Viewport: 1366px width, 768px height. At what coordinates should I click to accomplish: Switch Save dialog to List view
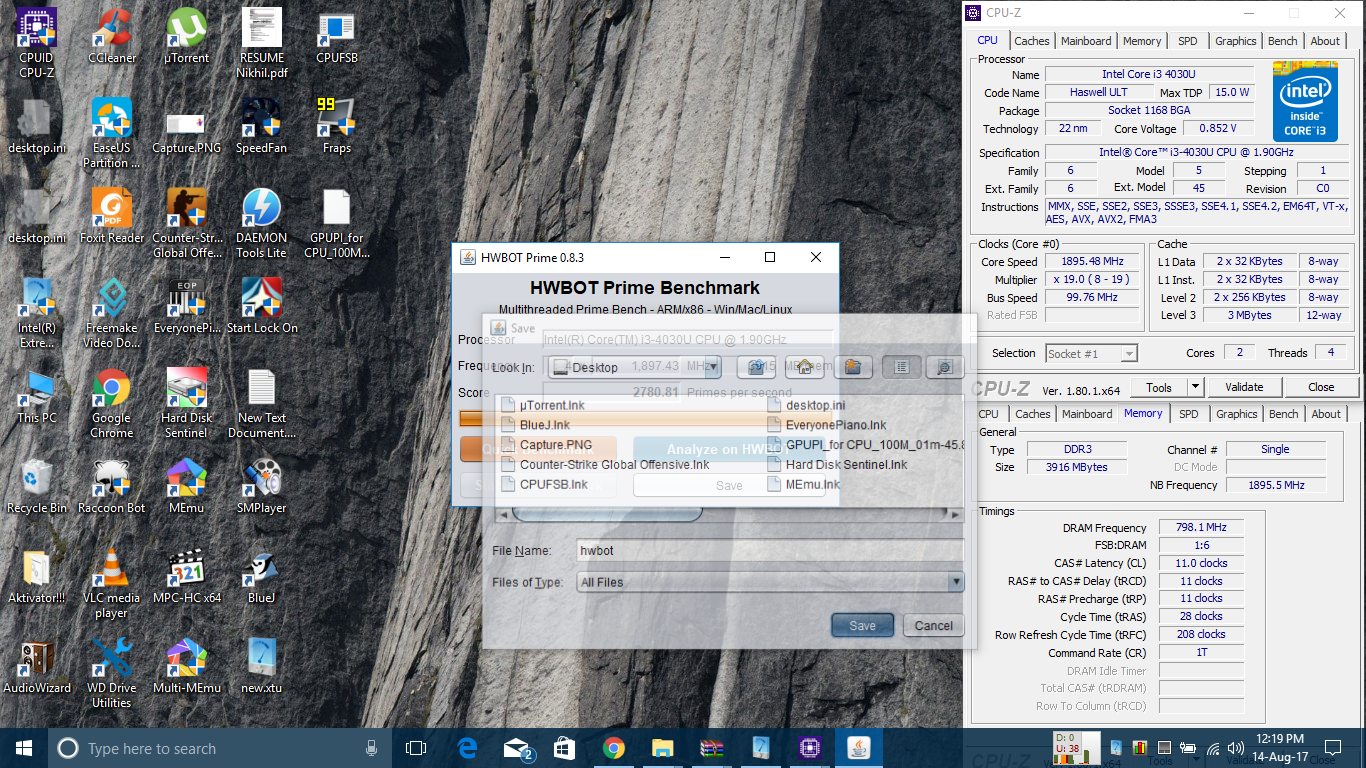tap(902, 367)
